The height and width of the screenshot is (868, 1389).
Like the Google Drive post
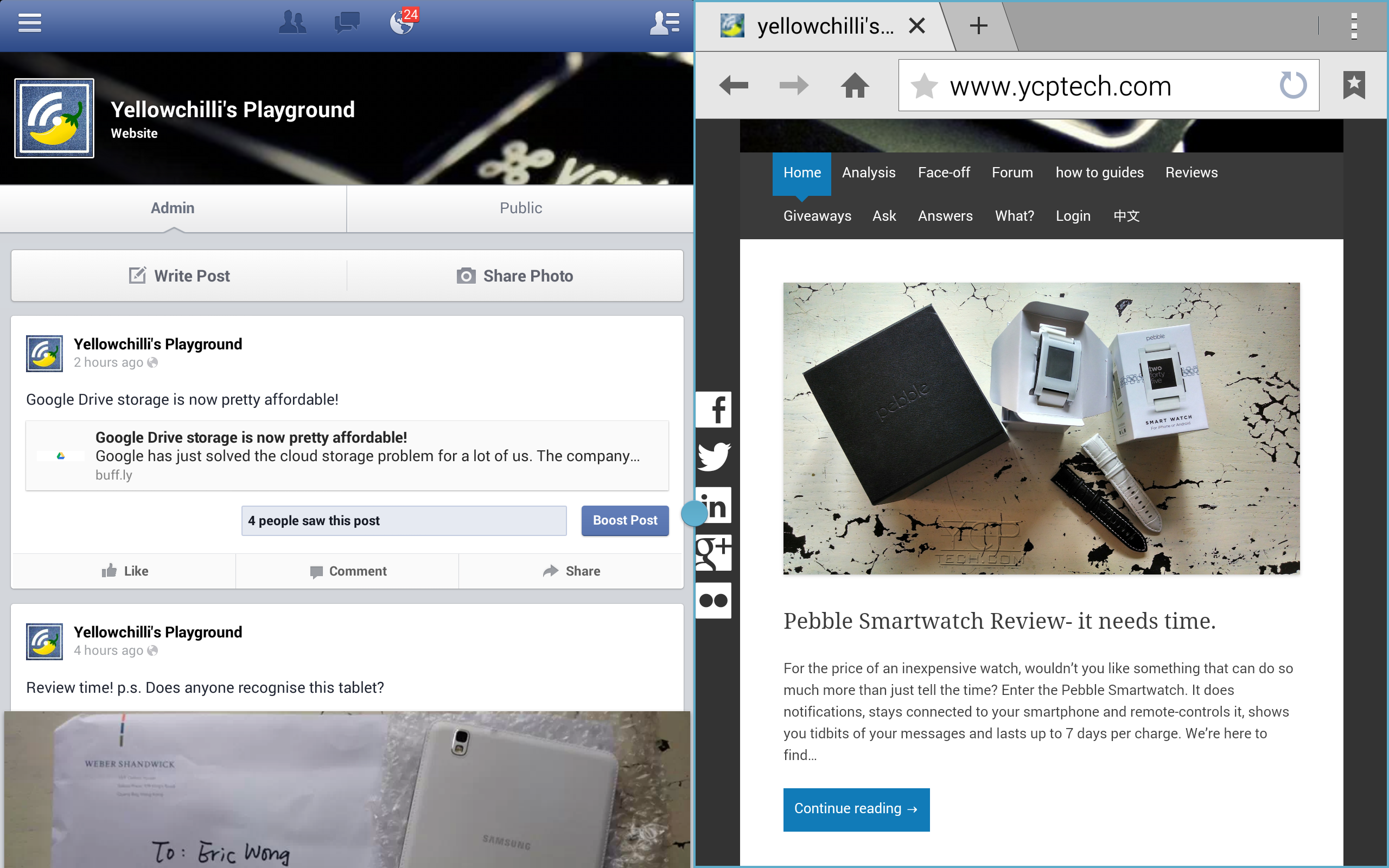click(124, 571)
